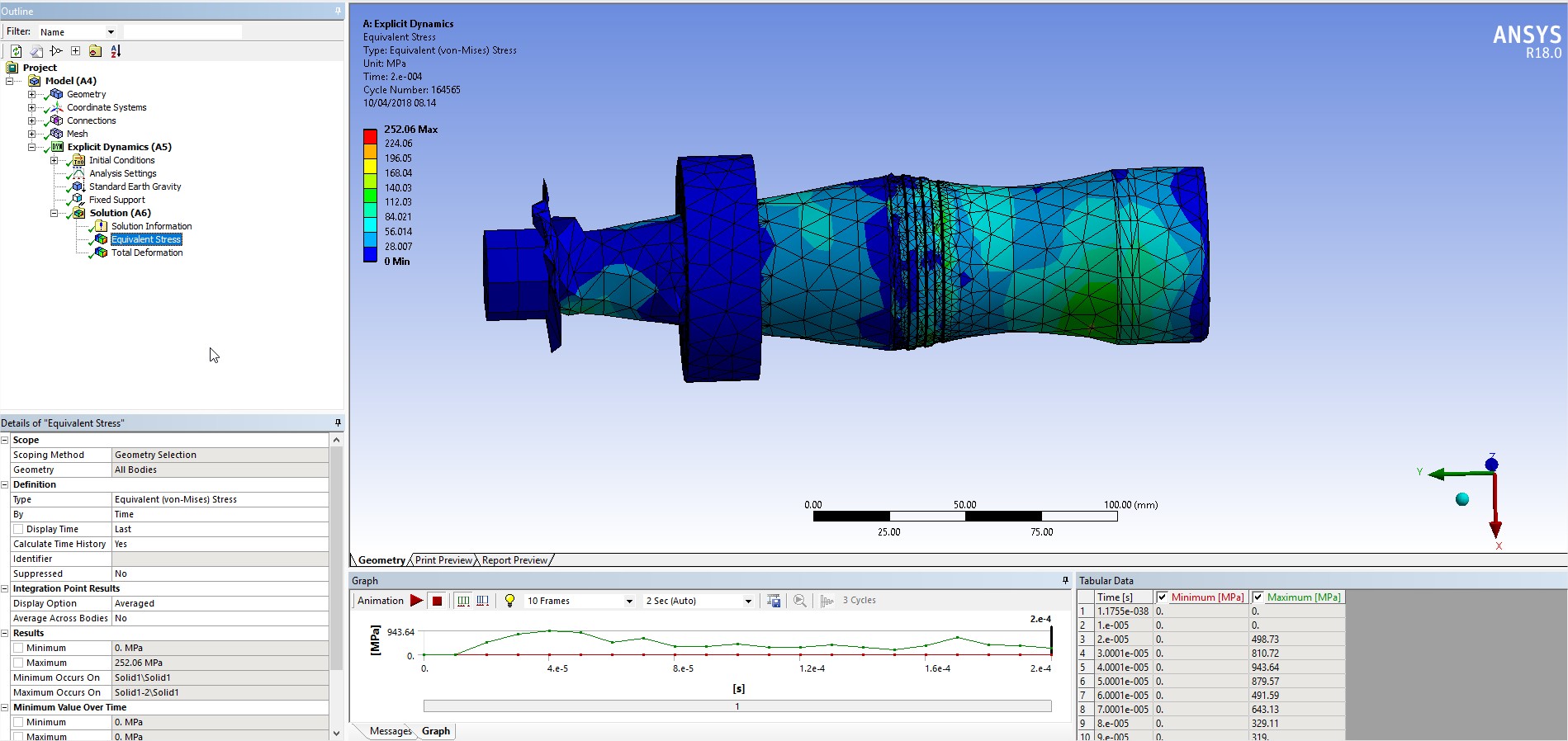Select Fixed Support item
Screen dimensions: 1568x741
pos(116,200)
